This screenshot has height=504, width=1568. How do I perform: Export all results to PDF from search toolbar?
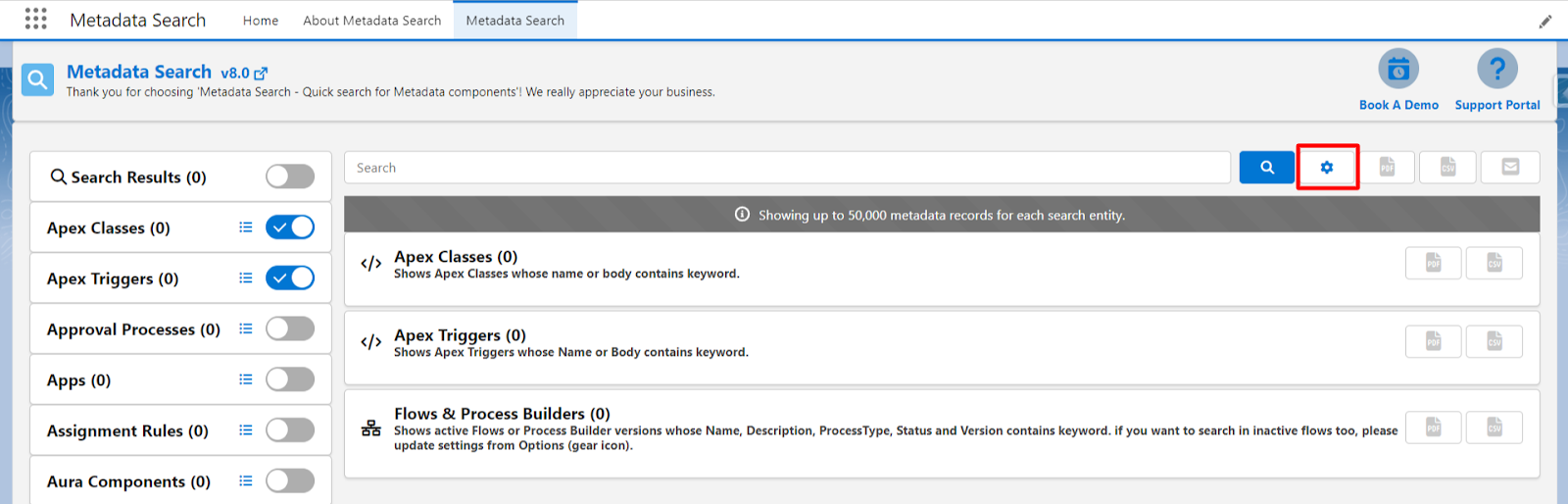tap(1387, 168)
